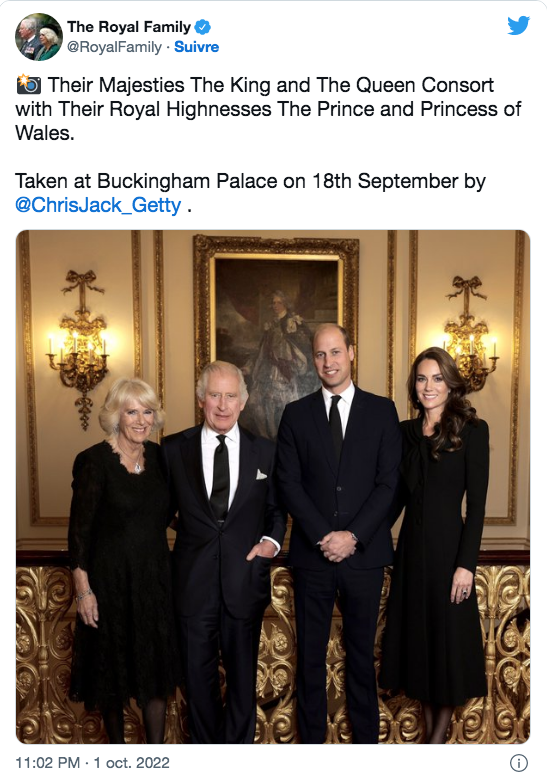Click the 1 oct. 2022 date

click(x=132, y=763)
